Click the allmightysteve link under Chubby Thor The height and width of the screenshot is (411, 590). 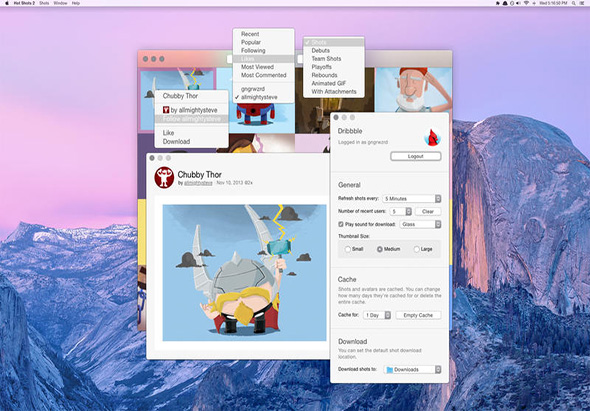(198, 183)
